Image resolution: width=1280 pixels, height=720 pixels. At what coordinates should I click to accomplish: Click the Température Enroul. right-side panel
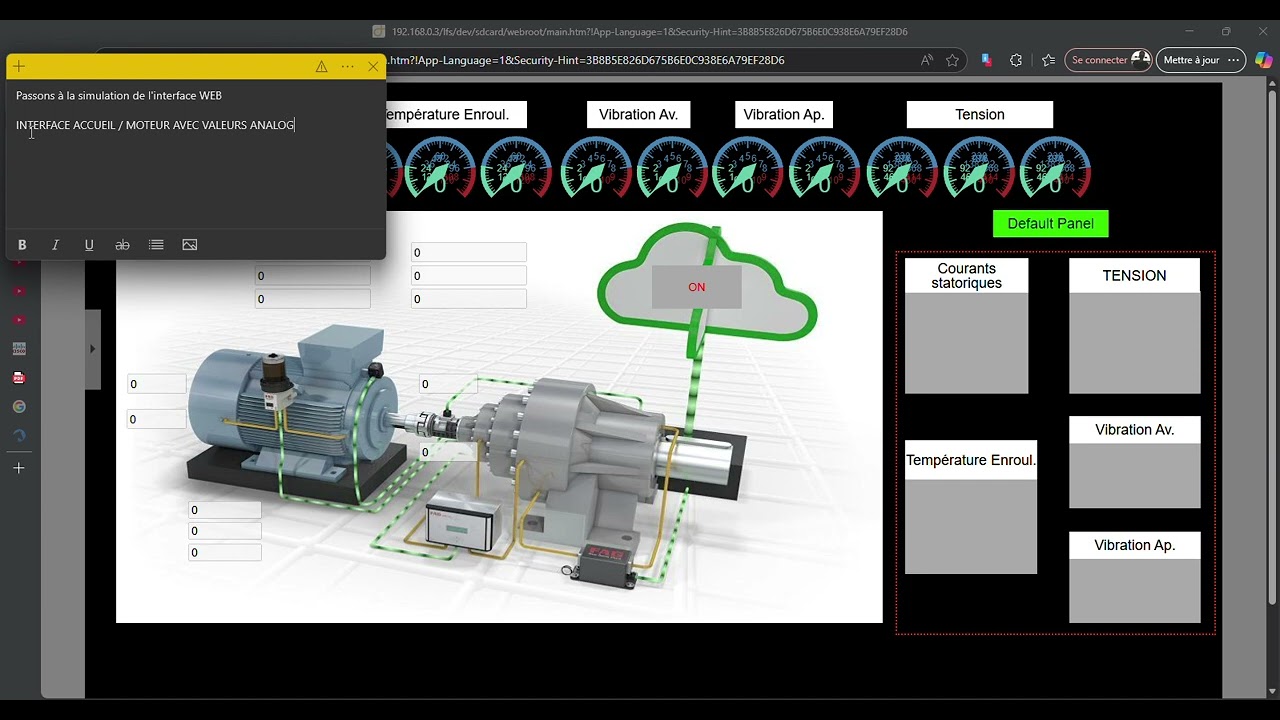tap(971, 507)
